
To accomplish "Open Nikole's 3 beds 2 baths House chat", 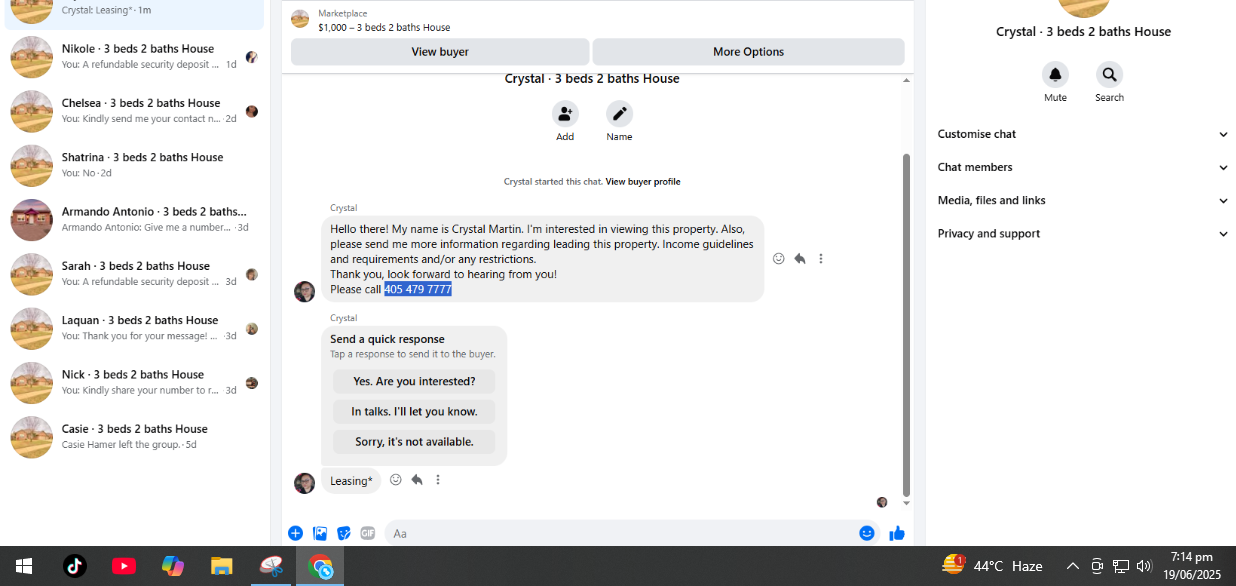I will 134,56.
